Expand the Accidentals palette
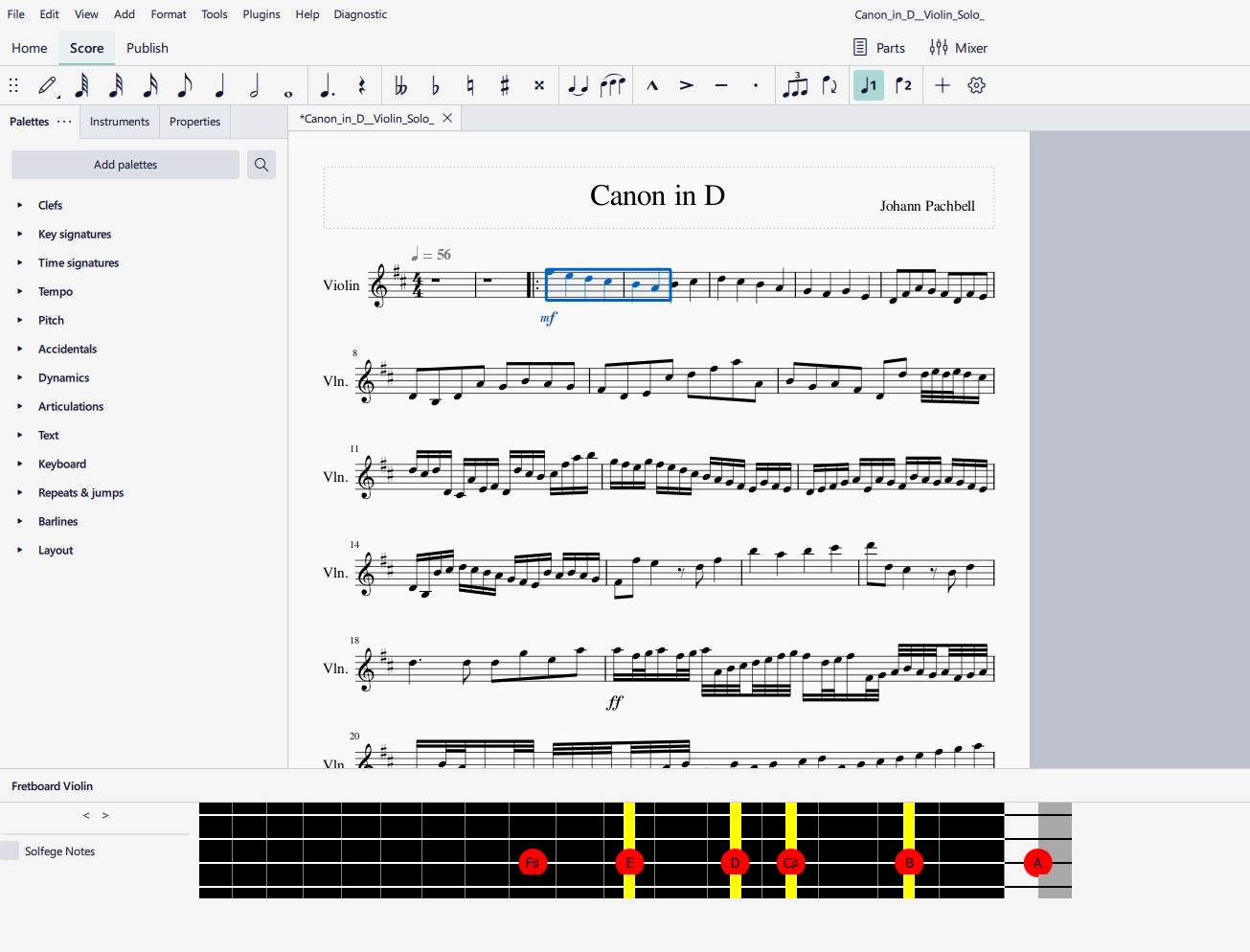 point(19,349)
